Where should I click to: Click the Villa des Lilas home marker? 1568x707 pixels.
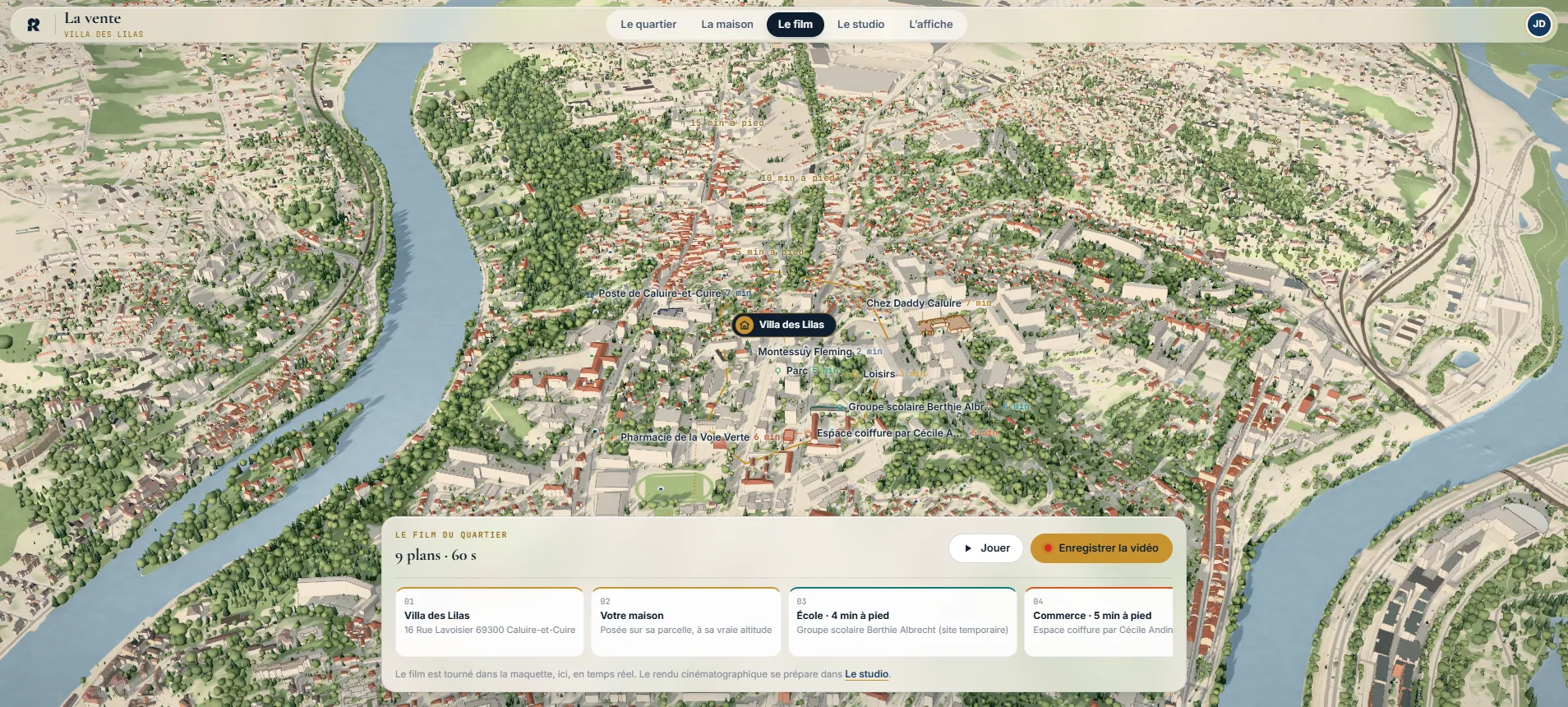tap(783, 325)
